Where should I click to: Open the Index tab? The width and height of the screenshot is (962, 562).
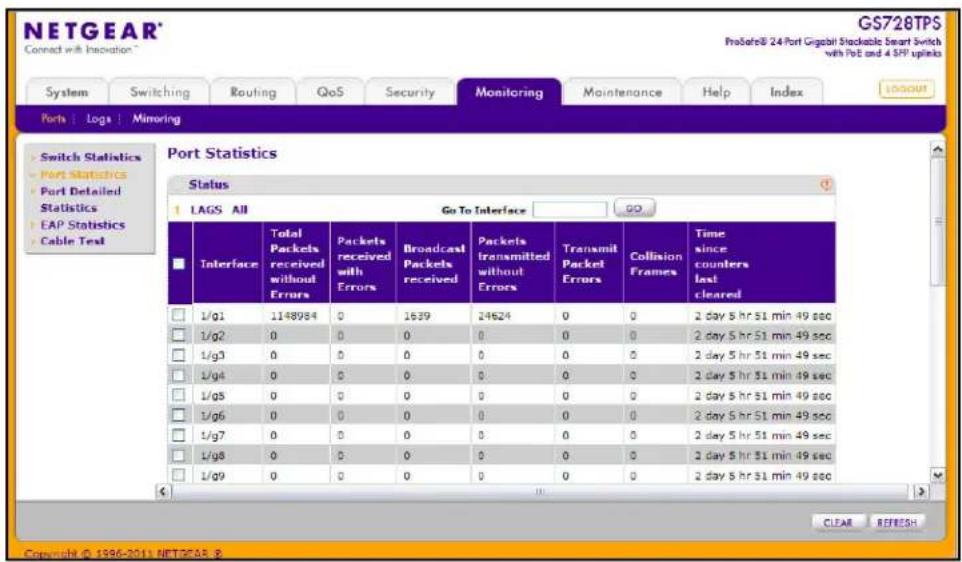[787, 92]
